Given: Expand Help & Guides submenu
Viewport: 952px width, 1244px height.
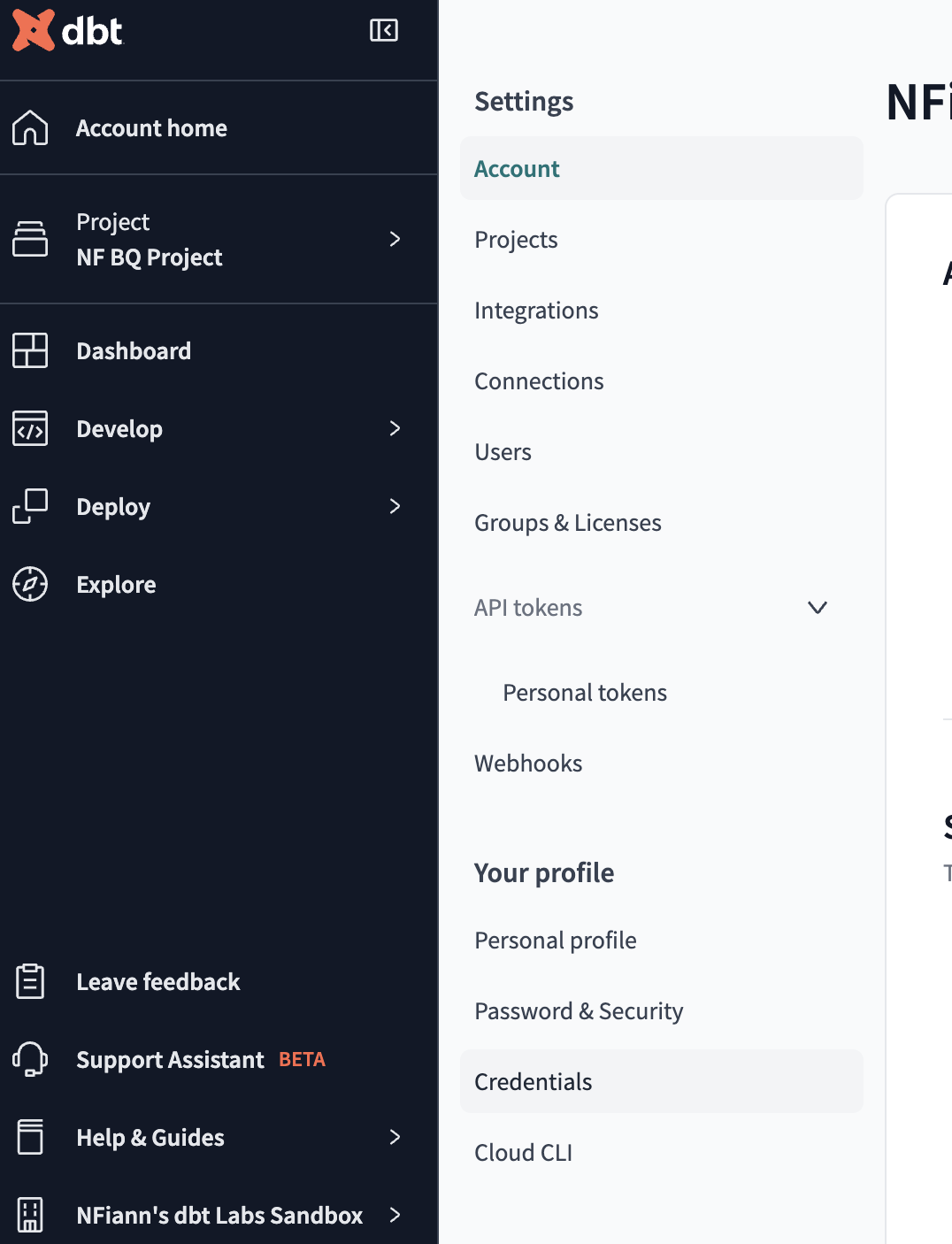Looking at the screenshot, I should (x=395, y=1138).
